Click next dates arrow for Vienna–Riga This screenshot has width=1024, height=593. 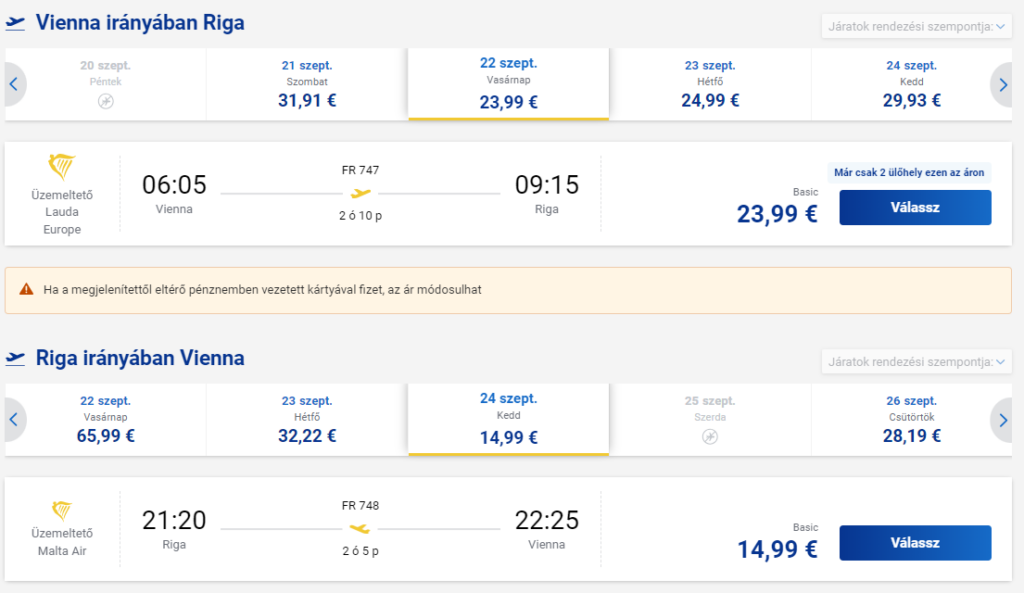(1003, 84)
